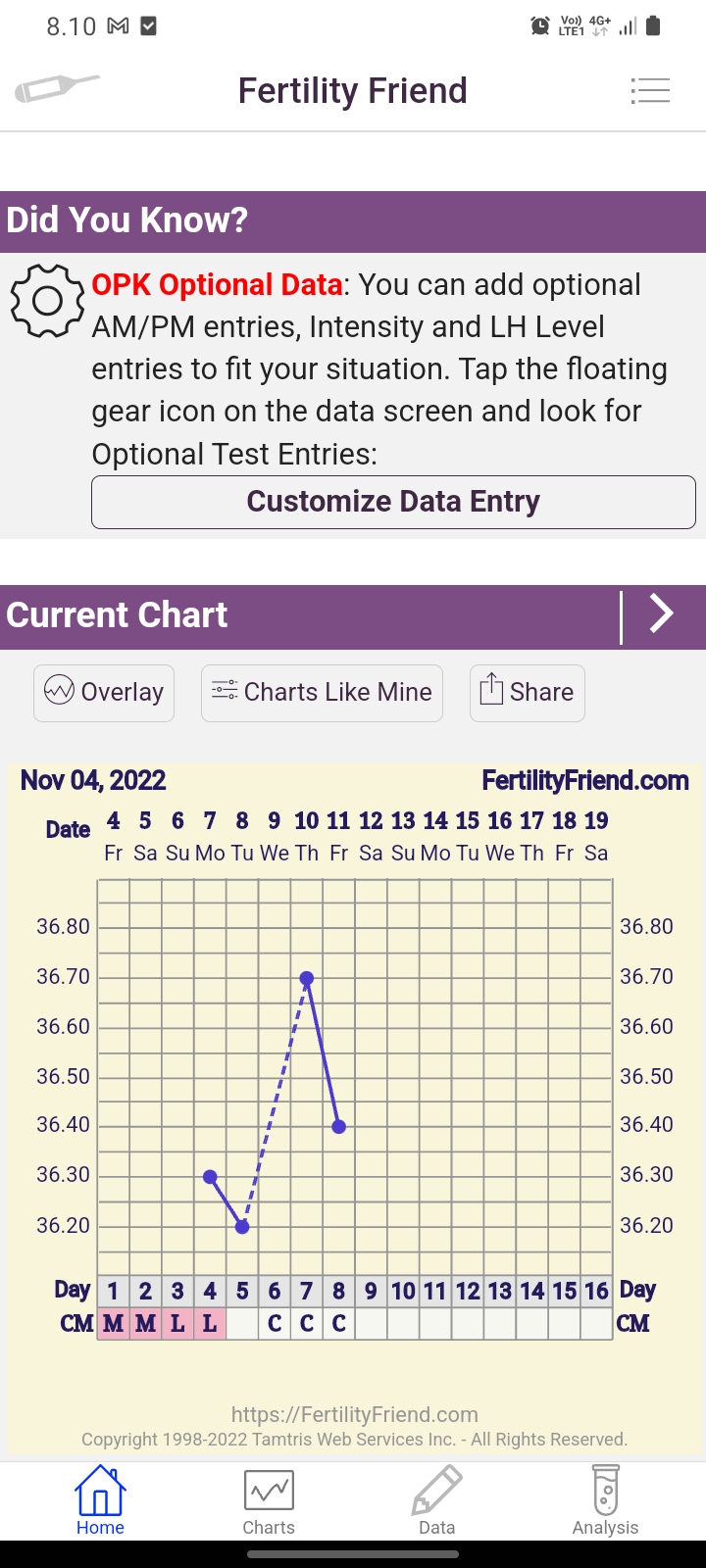Open the Overlay chart option
Image resolution: width=706 pixels, height=1568 pixels.
tap(104, 693)
